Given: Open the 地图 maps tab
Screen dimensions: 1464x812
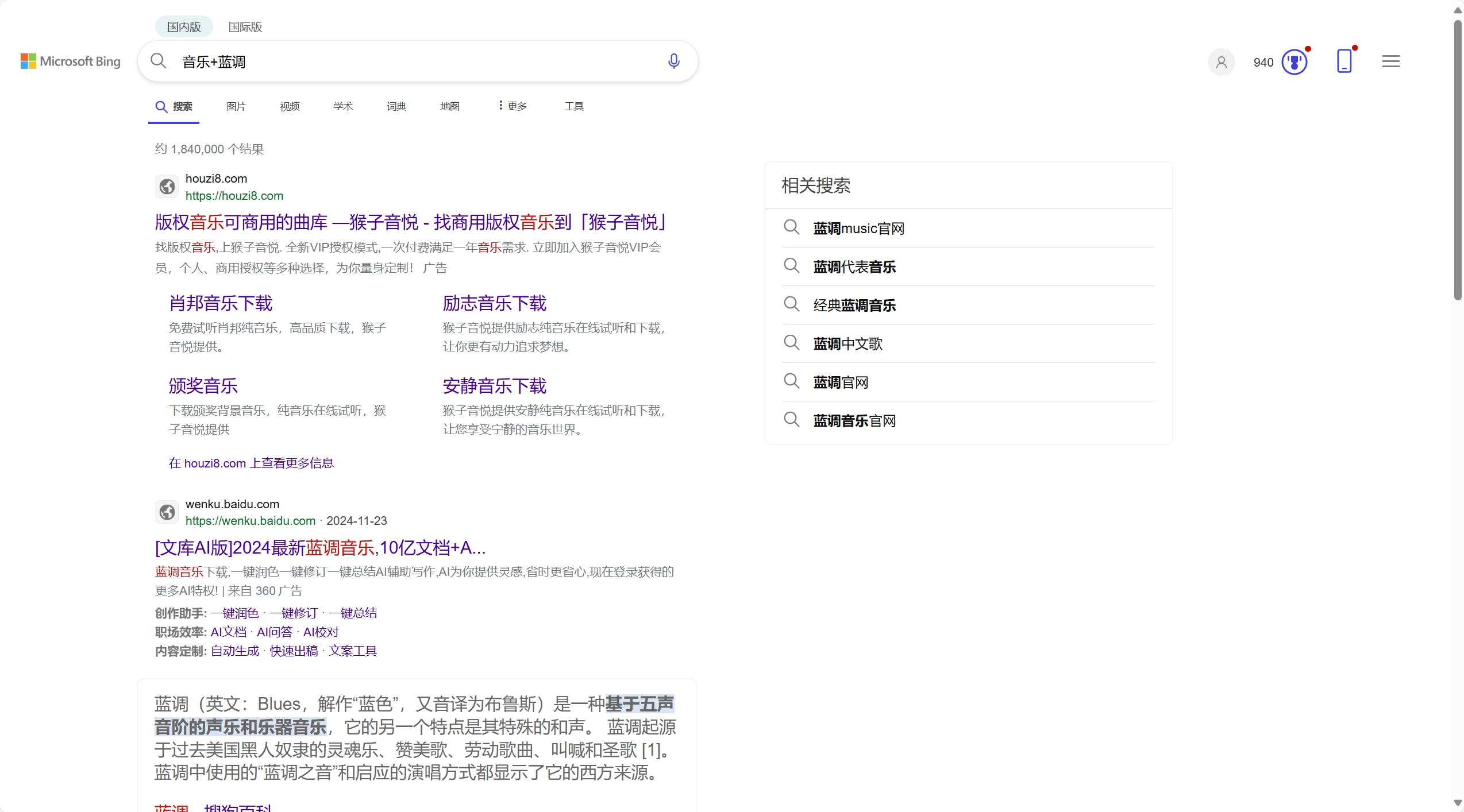Looking at the screenshot, I should (450, 106).
